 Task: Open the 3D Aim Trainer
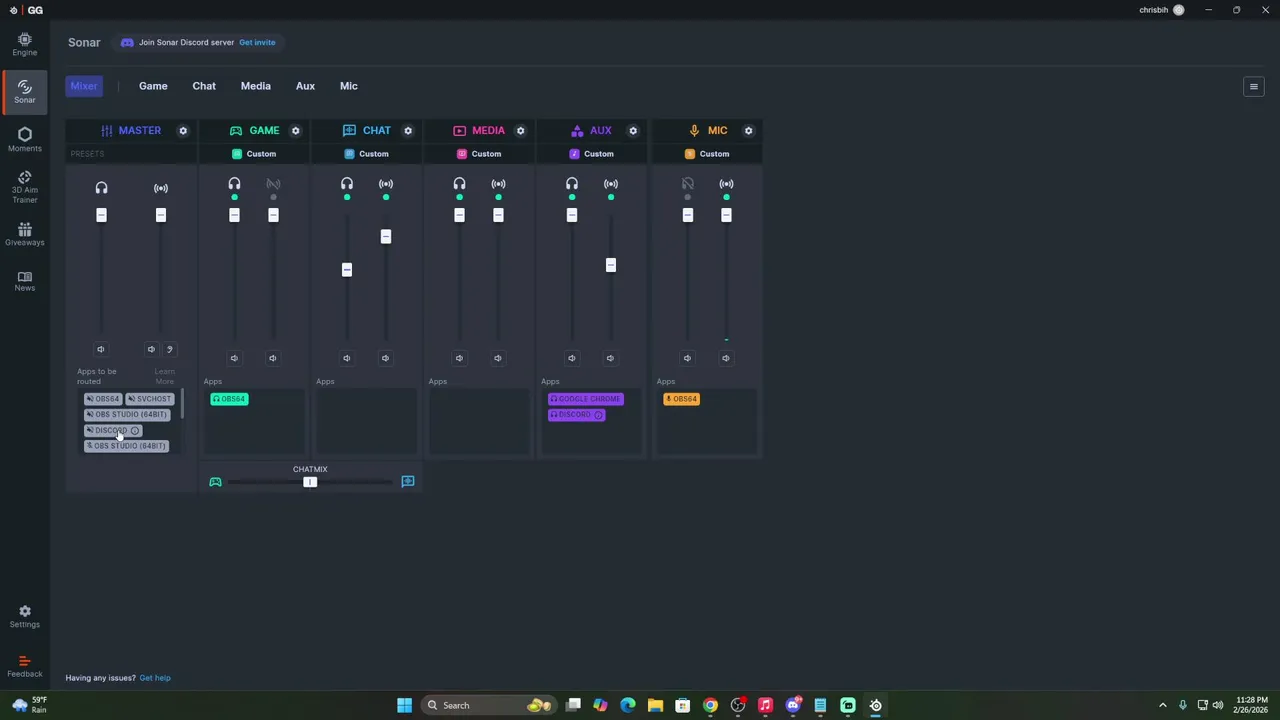click(24, 187)
